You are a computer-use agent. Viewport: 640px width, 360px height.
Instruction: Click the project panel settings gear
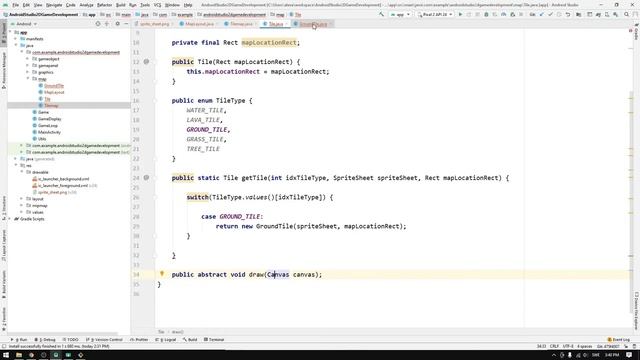click(x=118, y=24)
